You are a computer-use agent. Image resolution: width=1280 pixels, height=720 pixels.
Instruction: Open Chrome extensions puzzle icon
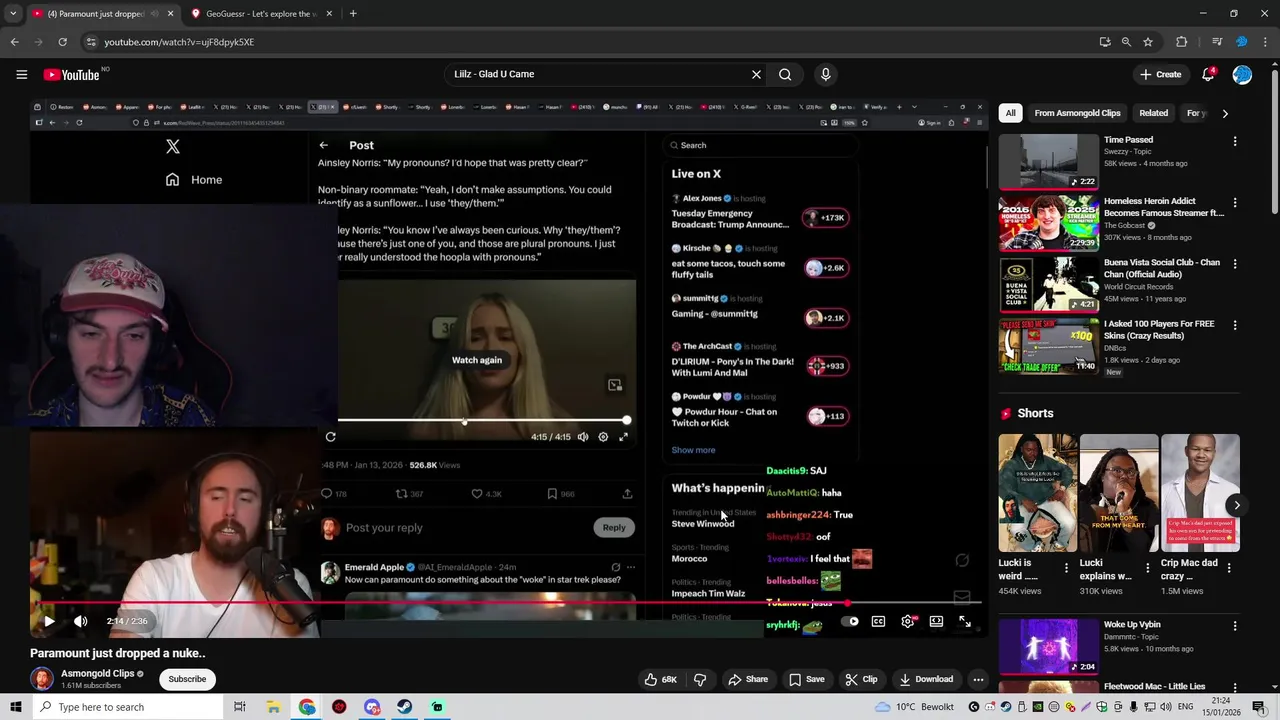click(1182, 42)
